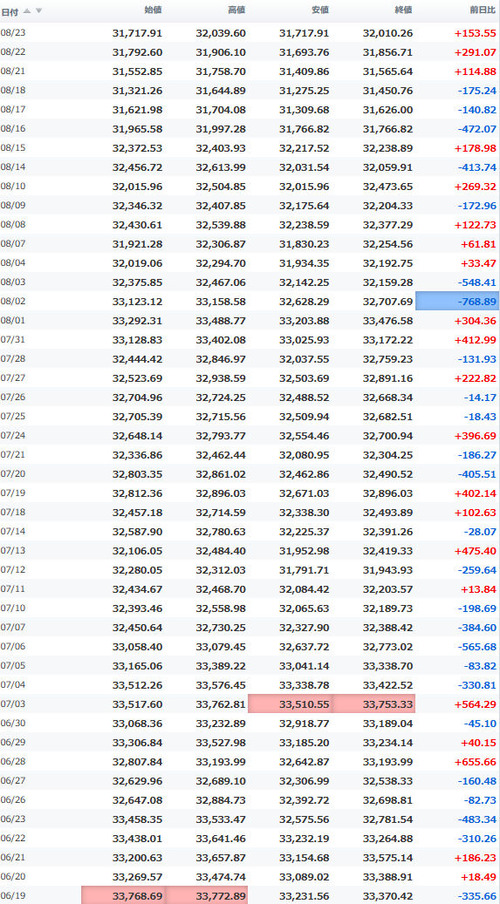
Task: Click the 07/03 date cell
Action: point(13,704)
